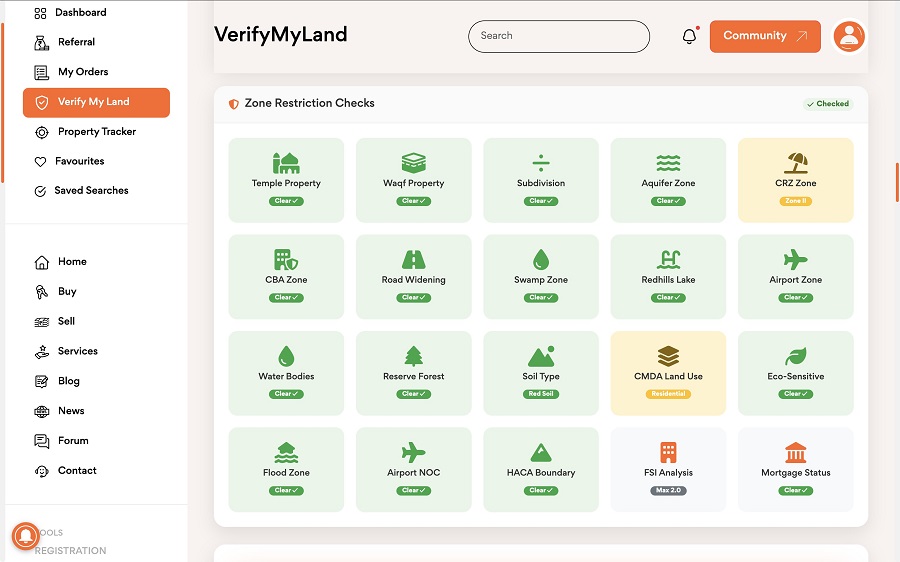Open Saved Searches from sidebar
The image size is (900, 562).
click(x=91, y=191)
